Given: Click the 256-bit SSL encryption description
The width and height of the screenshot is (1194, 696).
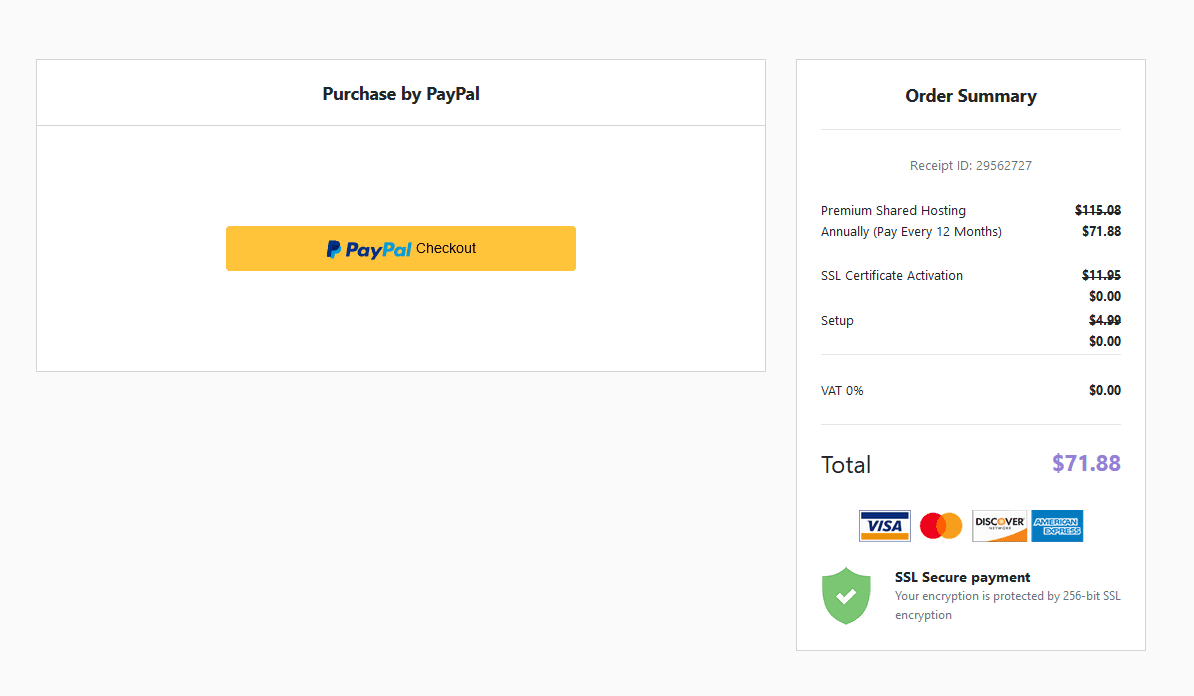Looking at the screenshot, I should [1007, 605].
